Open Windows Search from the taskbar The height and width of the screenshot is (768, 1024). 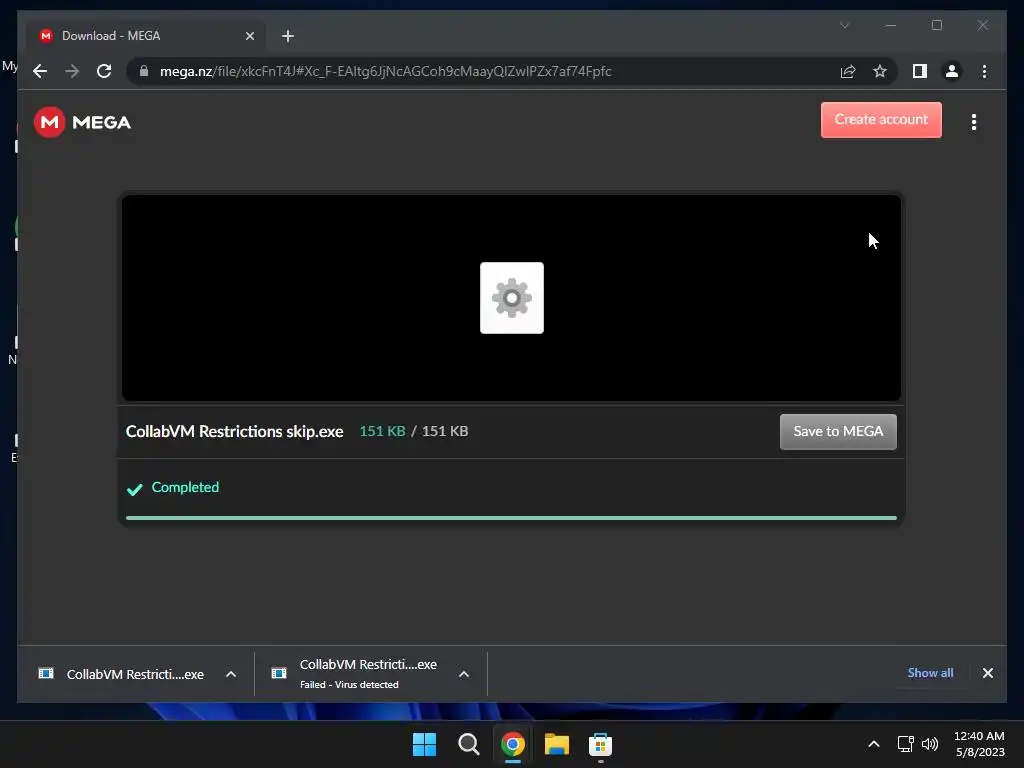[x=468, y=744]
